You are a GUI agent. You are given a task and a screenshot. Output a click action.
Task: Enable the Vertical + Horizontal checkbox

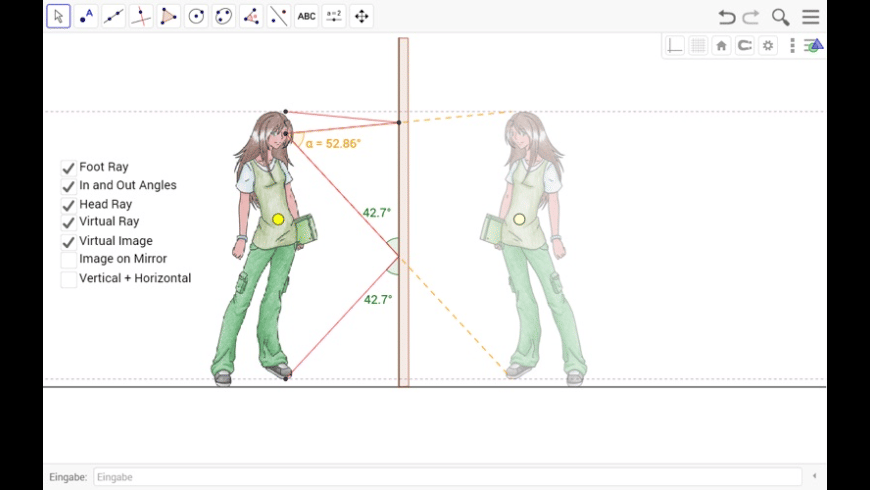point(68,279)
